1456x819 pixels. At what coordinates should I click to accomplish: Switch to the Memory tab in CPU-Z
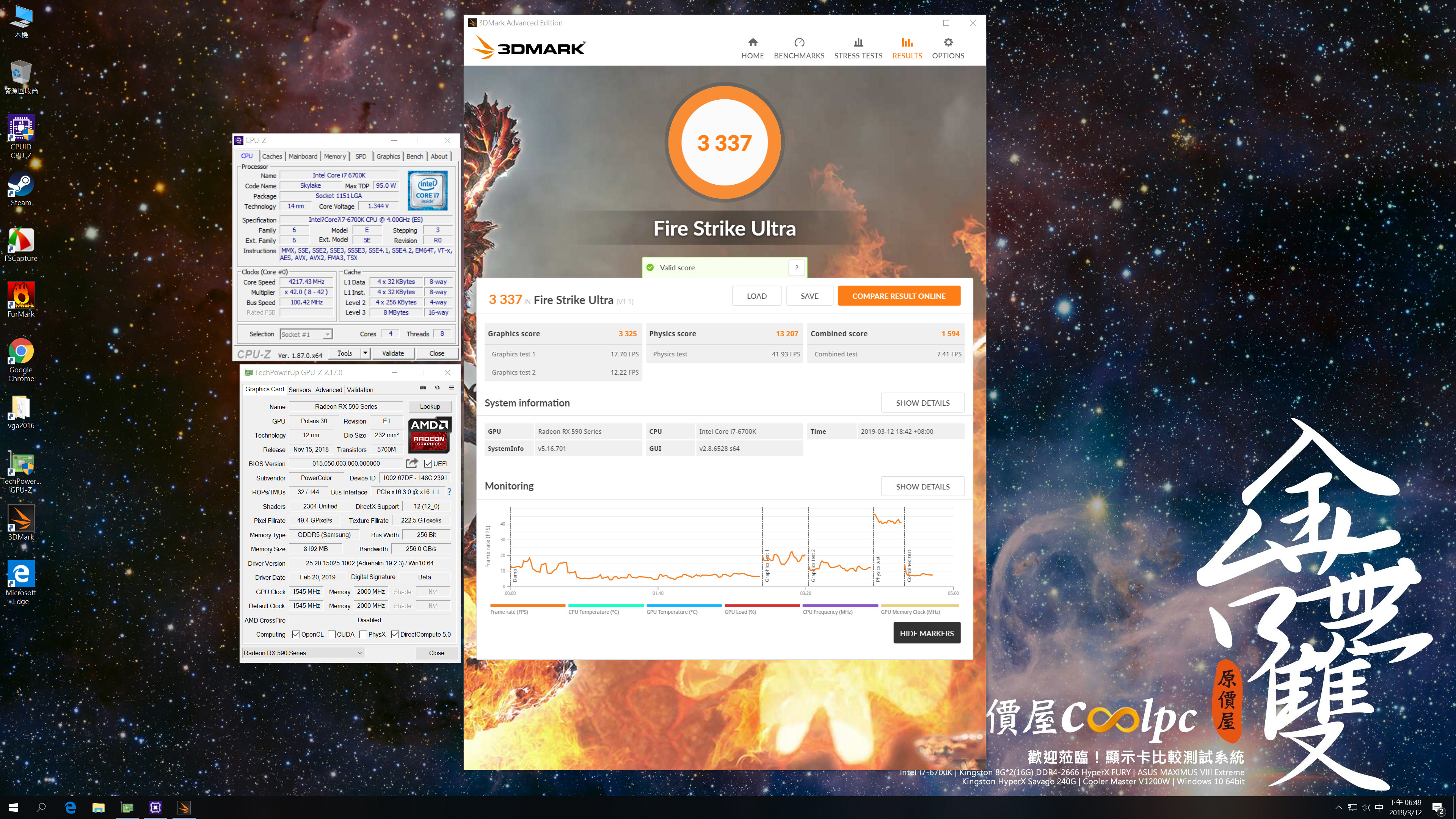click(334, 157)
